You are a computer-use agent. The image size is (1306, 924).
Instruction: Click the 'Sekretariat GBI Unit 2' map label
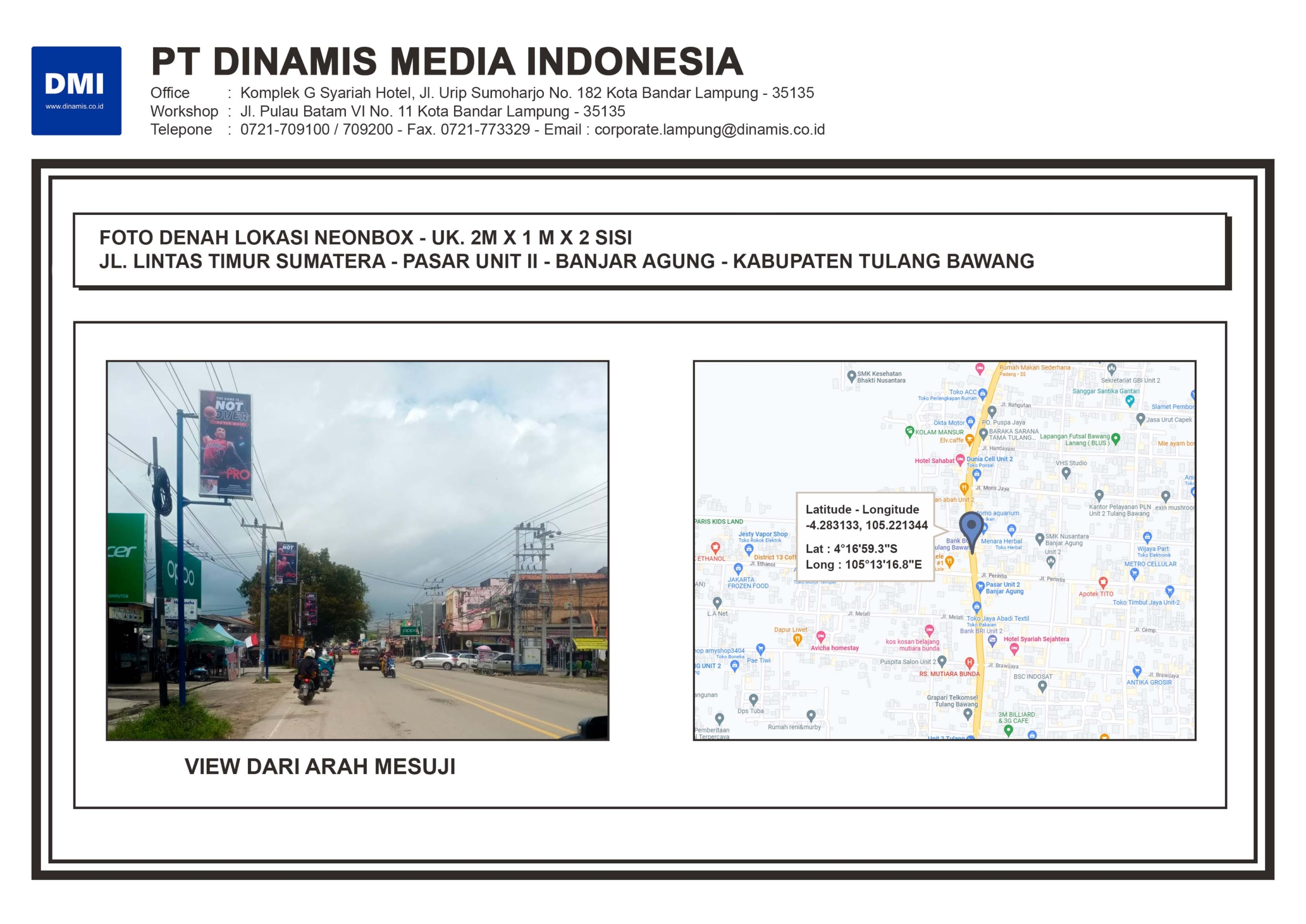(1130, 380)
